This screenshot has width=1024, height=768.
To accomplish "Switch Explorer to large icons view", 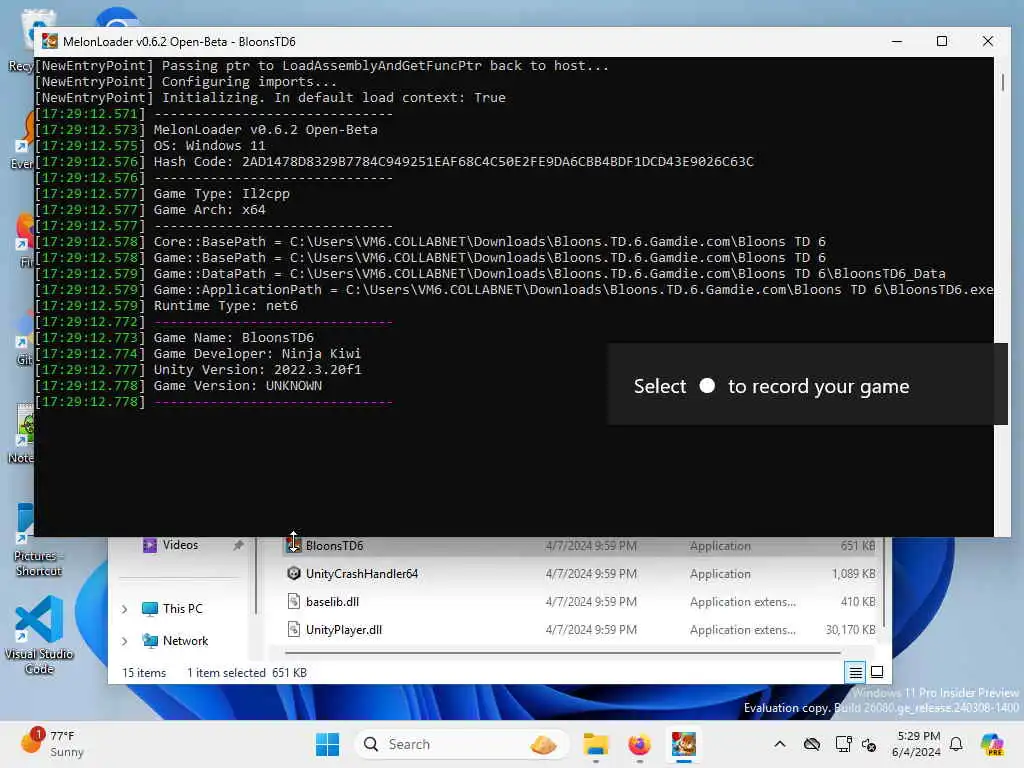I will (877, 672).
